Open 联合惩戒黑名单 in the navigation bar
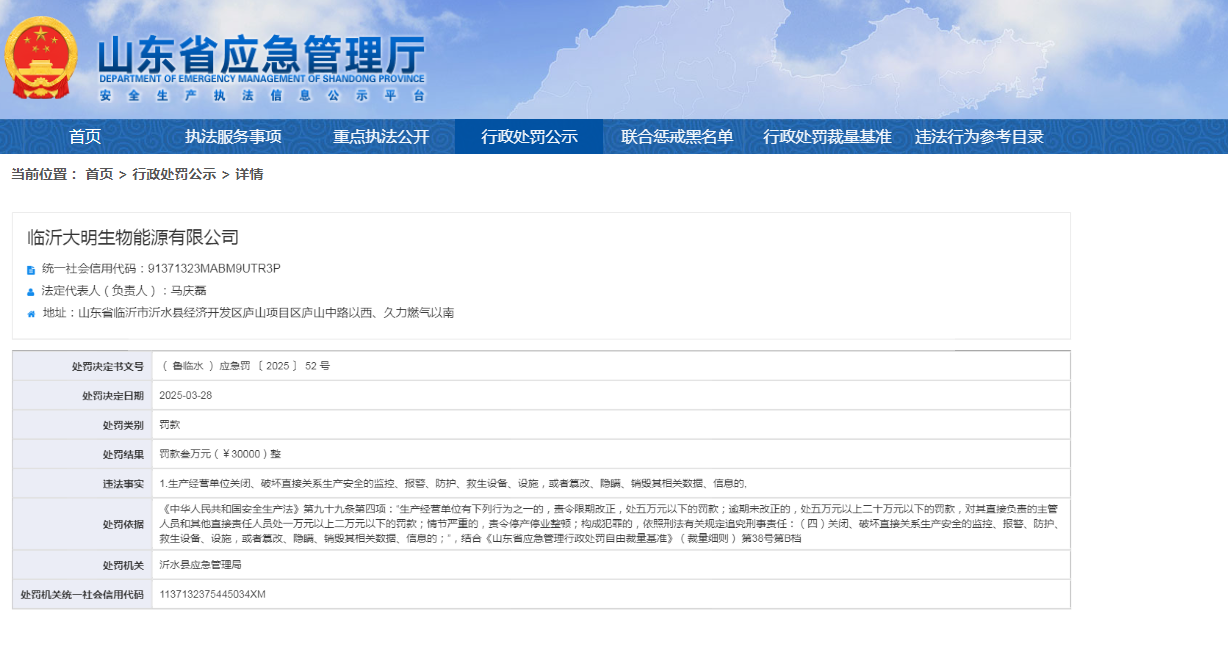This screenshot has width=1228, height=662. (677, 137)
